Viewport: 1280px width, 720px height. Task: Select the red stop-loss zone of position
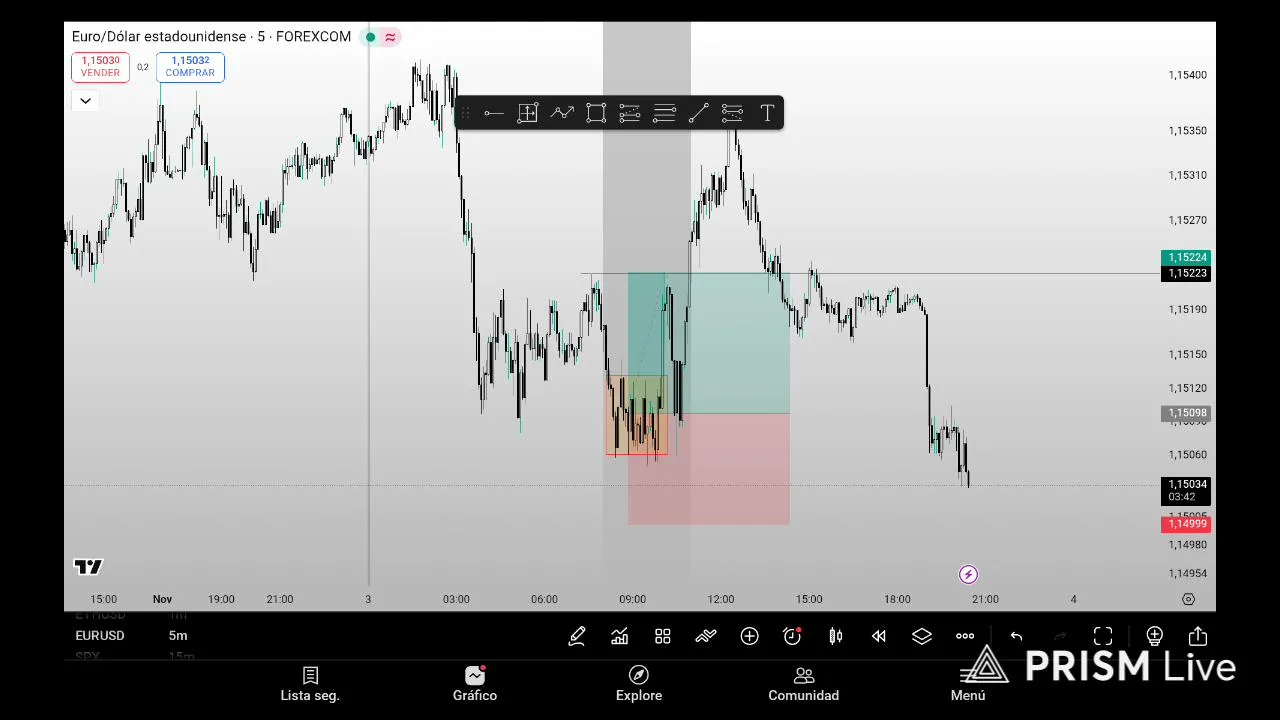coord(708,469)
